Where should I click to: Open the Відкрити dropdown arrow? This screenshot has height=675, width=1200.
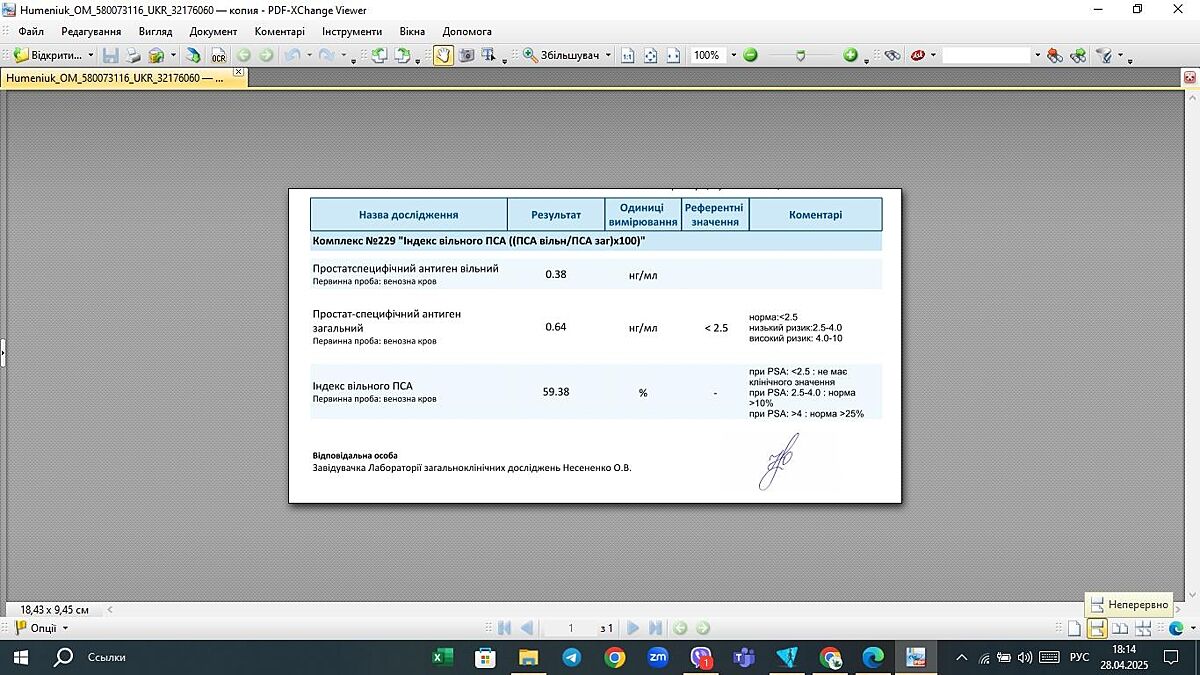tap(91, 55)
